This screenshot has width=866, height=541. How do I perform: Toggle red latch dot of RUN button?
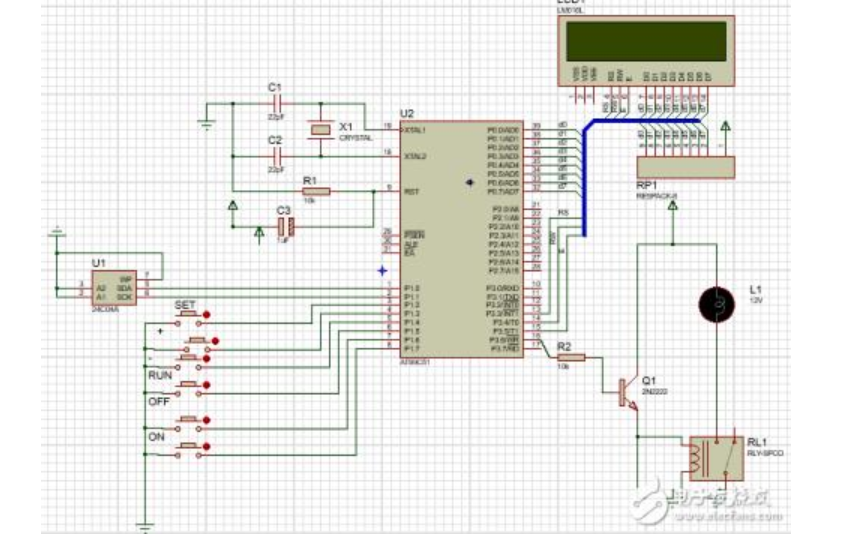(207, 385)
